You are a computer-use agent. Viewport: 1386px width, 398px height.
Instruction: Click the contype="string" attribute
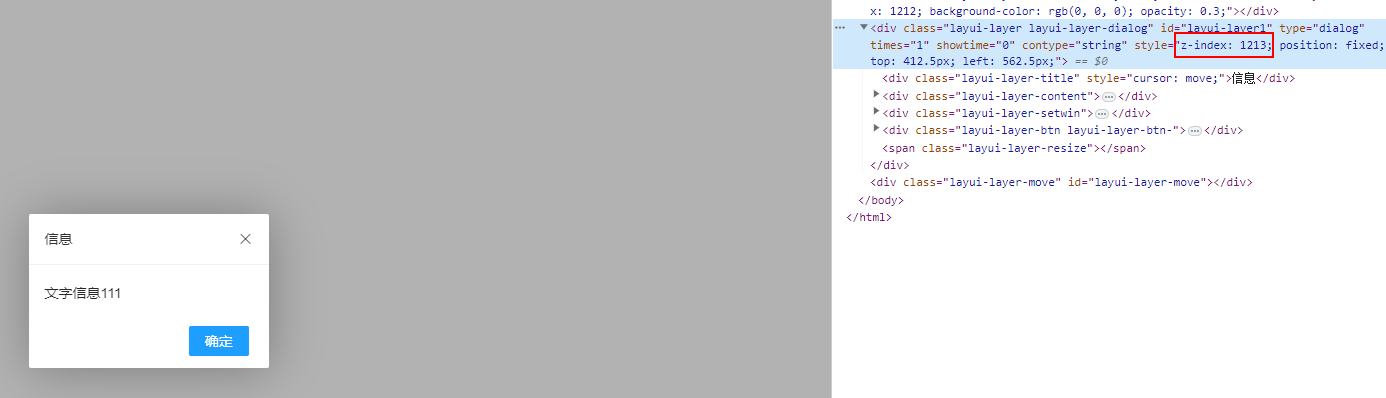1076,45
